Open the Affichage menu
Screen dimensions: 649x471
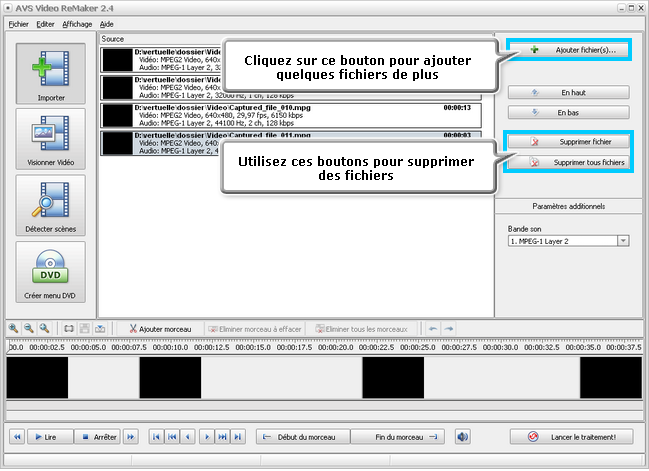(77, 24)
